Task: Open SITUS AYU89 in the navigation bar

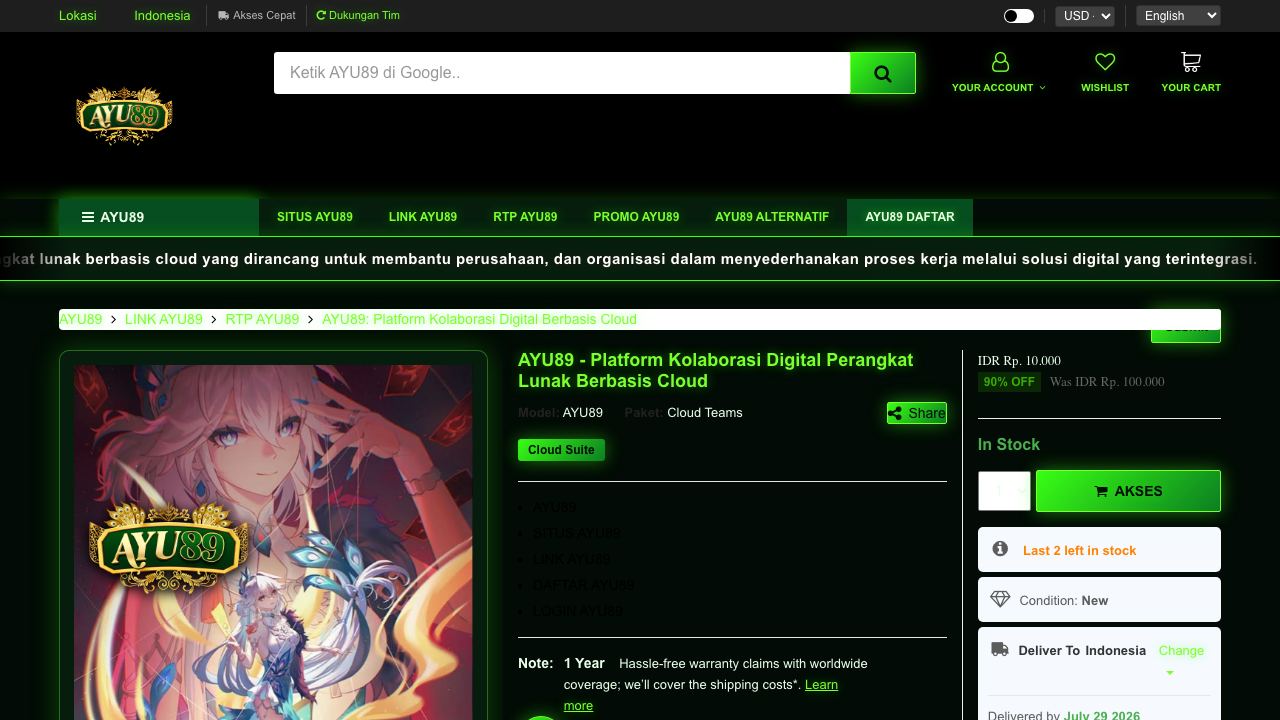Action: (315, 217)
